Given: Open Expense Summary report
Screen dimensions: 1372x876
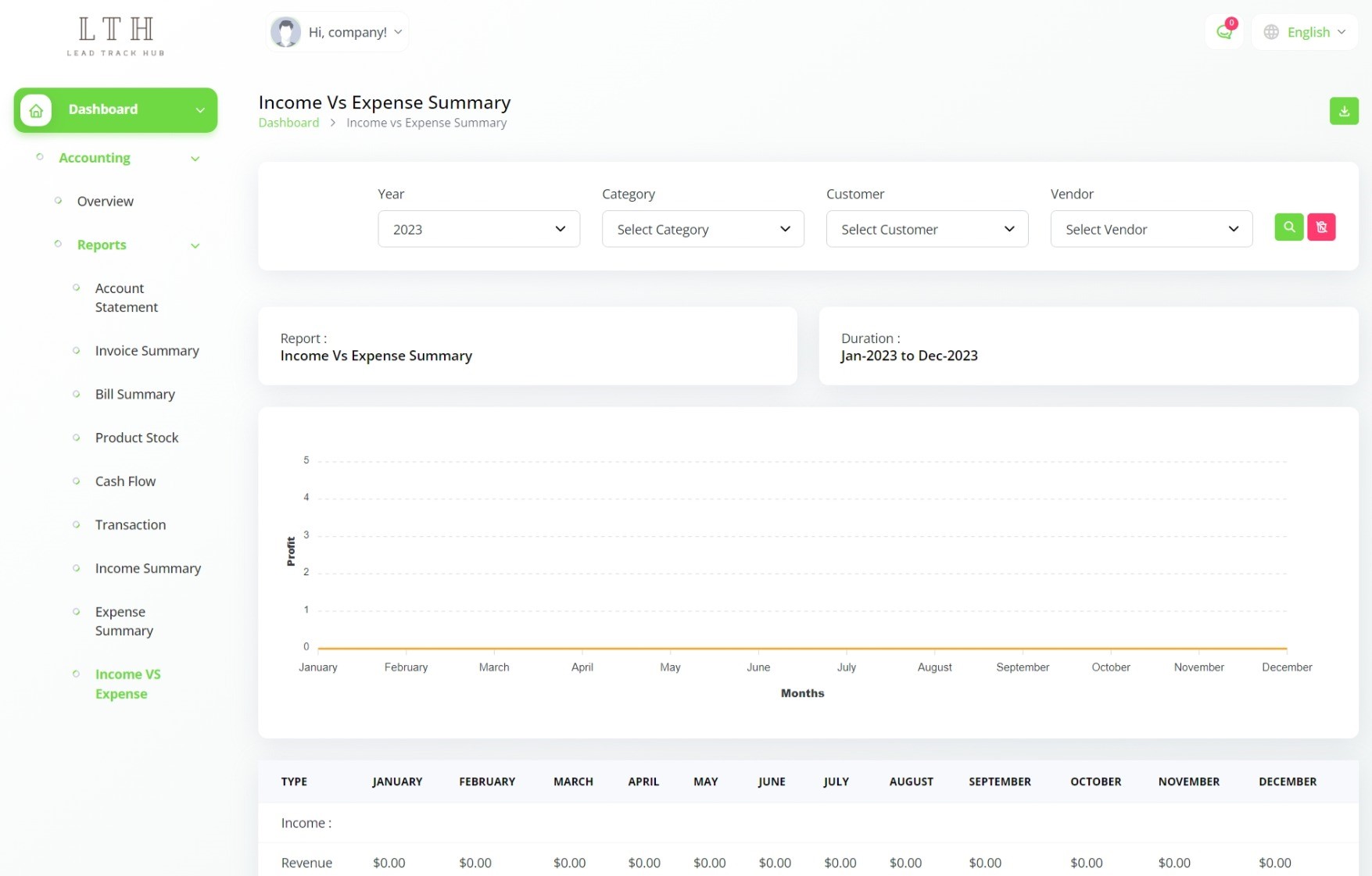Looking at the screenshot, I should tap(124, 621).
